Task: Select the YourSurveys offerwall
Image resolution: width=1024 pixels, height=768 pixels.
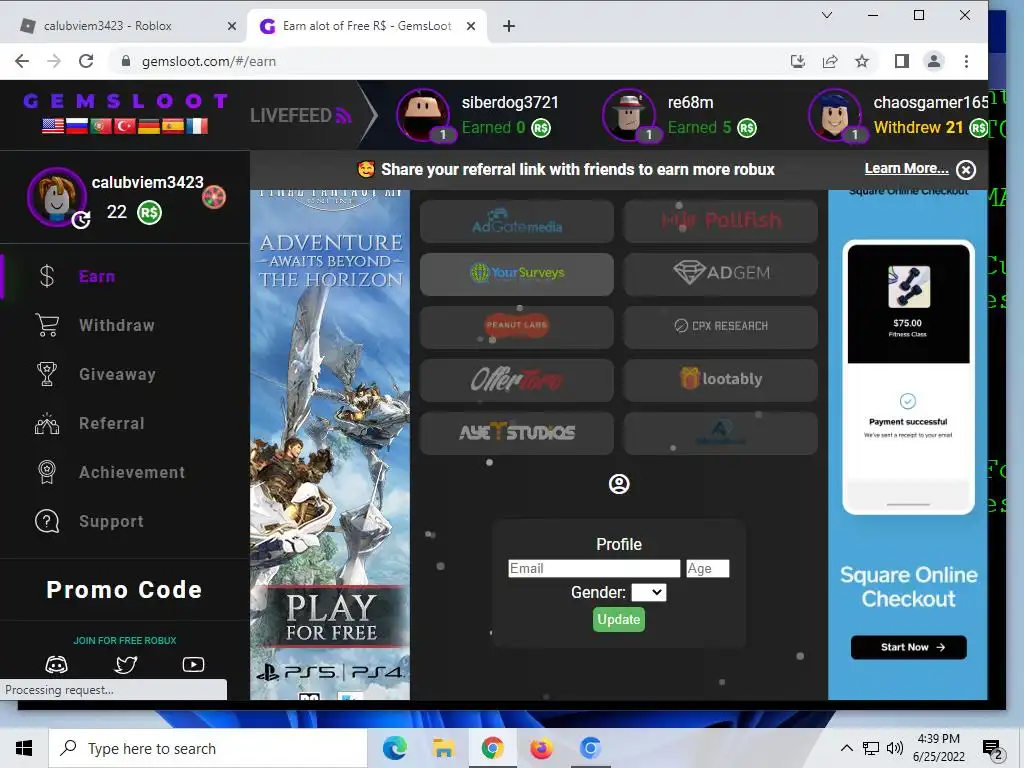Action: click(x=517, y=274)
